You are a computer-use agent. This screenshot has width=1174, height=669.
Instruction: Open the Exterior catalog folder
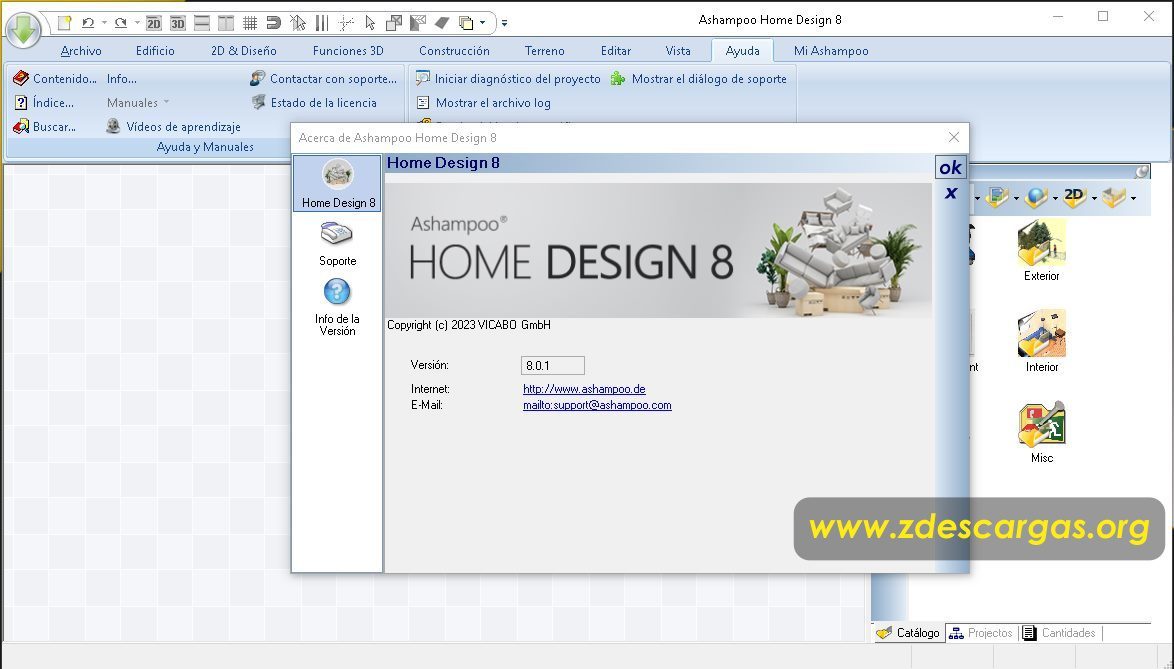pos(1041,251)
